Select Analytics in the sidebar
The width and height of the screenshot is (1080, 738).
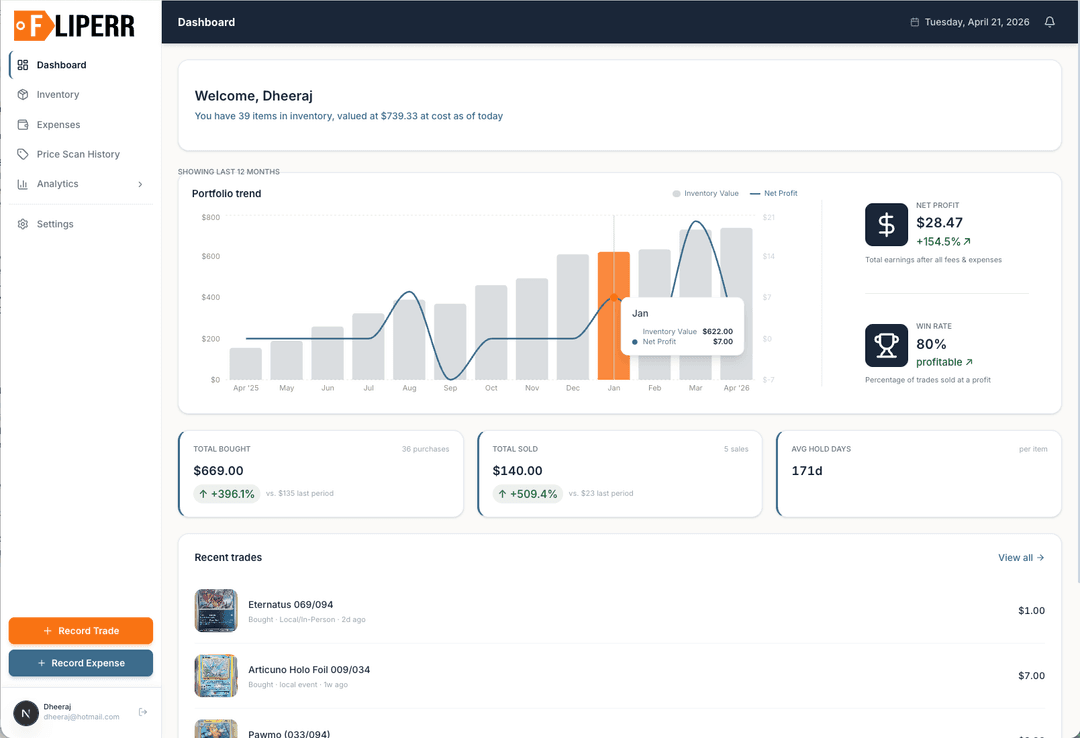81,184
